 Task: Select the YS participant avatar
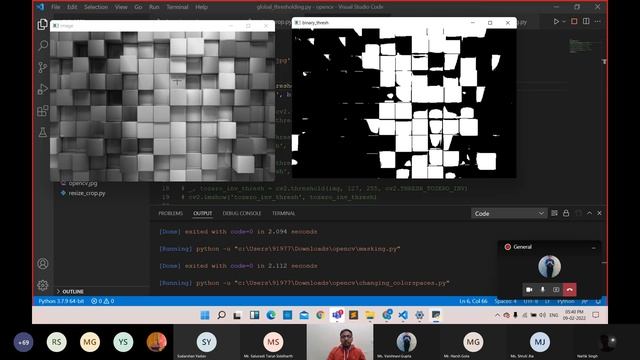123,342
